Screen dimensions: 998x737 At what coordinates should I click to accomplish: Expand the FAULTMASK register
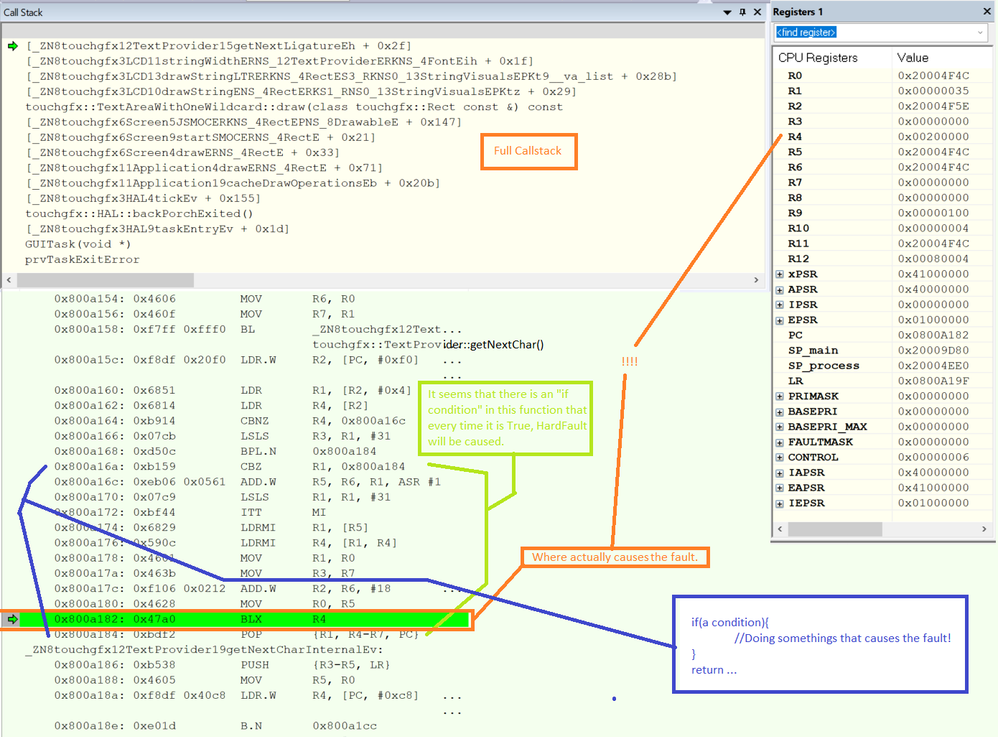(780, 442)
